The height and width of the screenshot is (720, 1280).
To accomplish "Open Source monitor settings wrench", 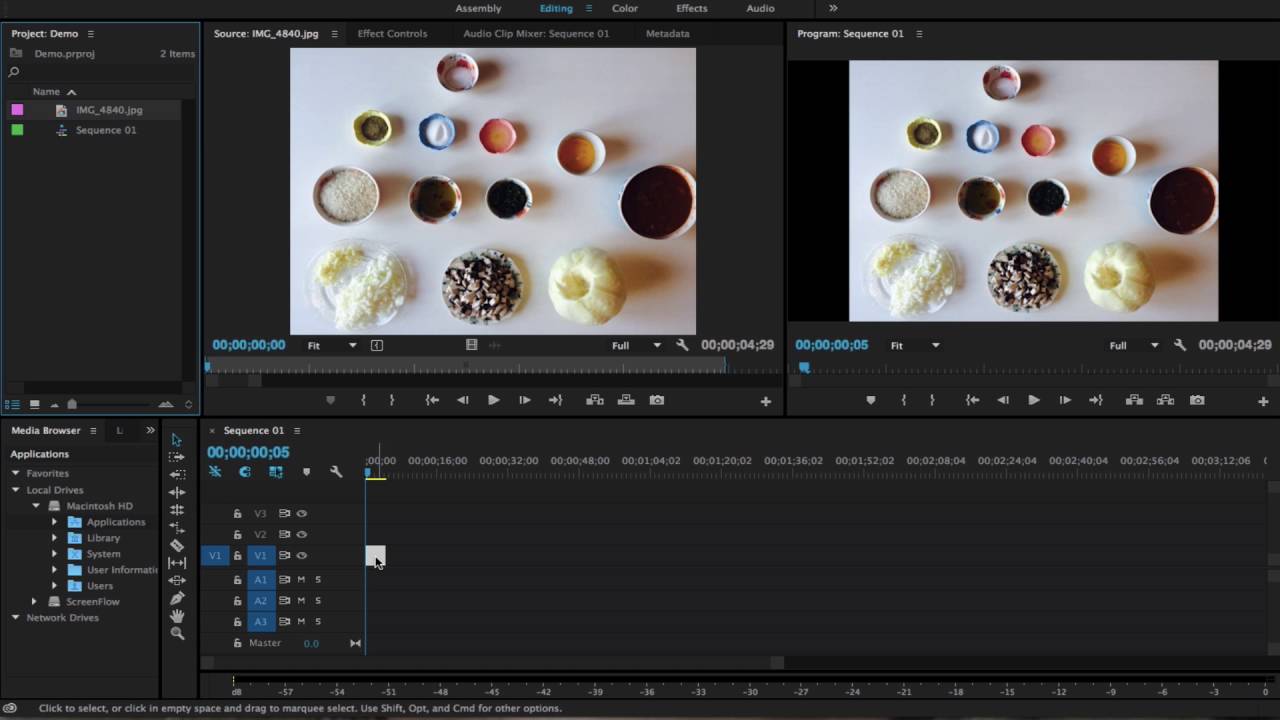I will (682, 345).
